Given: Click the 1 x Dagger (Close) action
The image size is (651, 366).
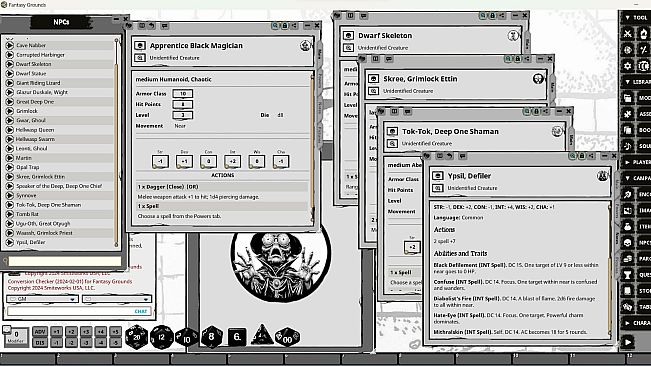Looking at the screenshot, I should pos(223,187).
